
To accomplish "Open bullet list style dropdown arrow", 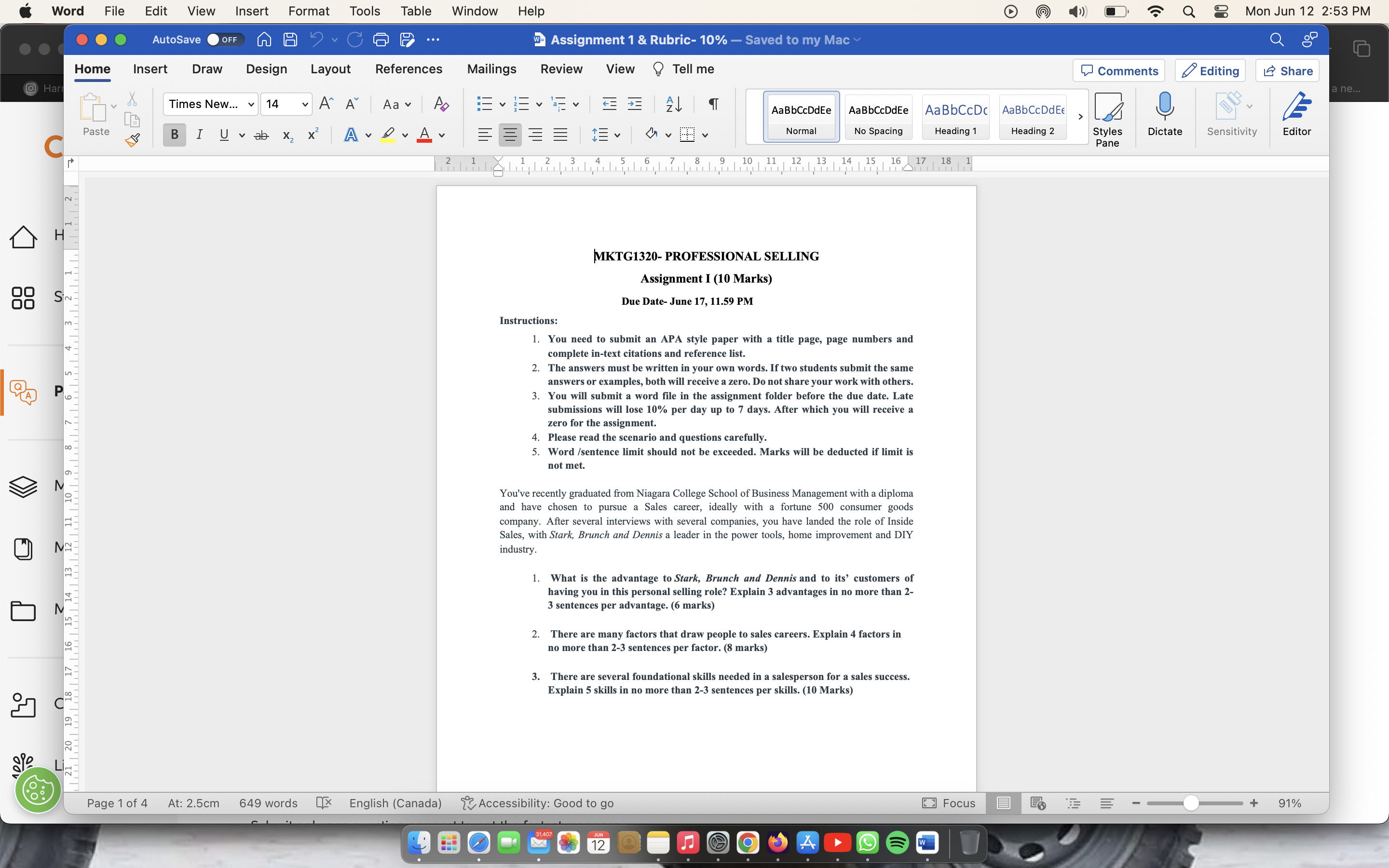I will [502, 105].
